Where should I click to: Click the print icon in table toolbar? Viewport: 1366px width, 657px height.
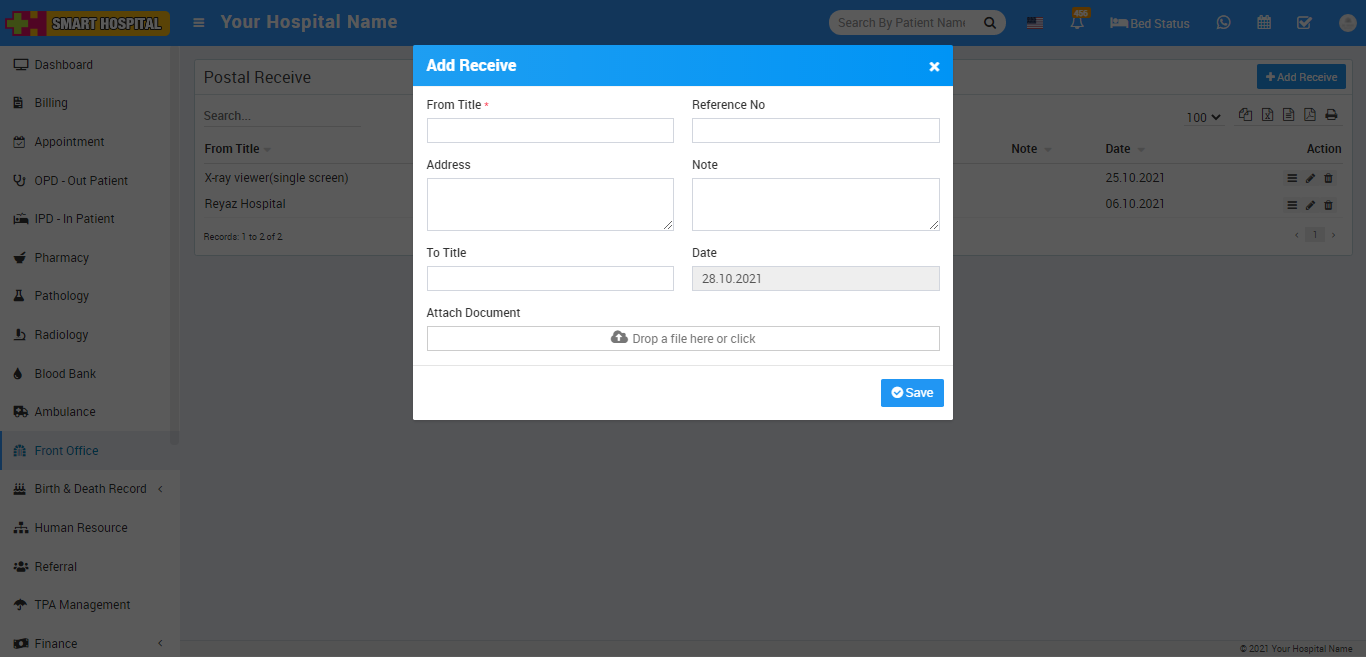[1331, 115]
